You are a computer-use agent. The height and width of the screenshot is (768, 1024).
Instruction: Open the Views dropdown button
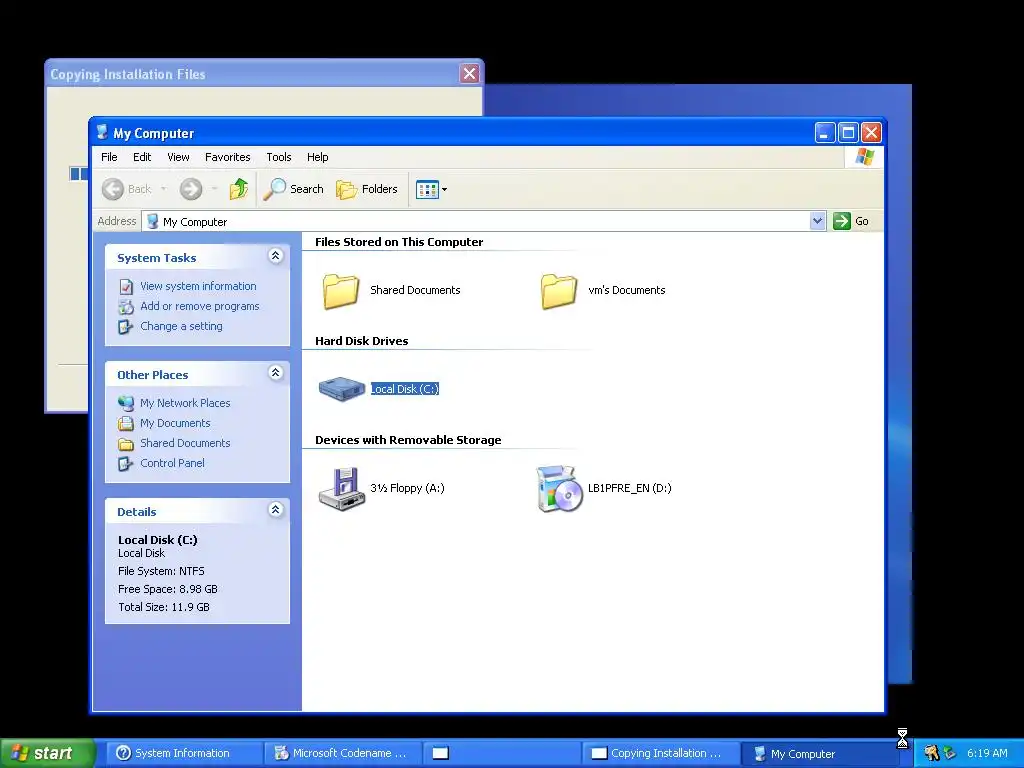coord(431,189)
